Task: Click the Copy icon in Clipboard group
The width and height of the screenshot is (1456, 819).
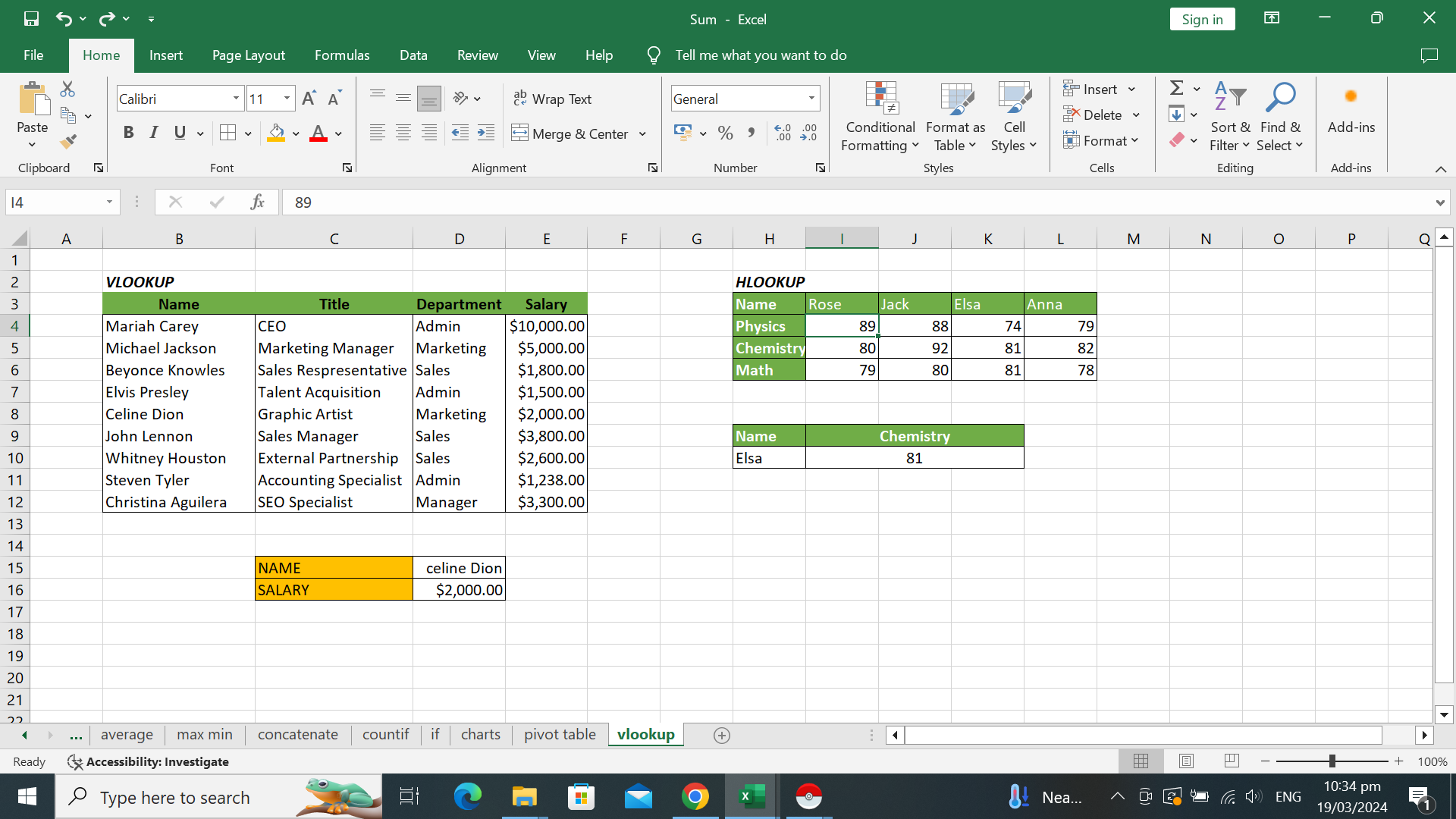Action: pyautogui.click(x=68, y=116)
